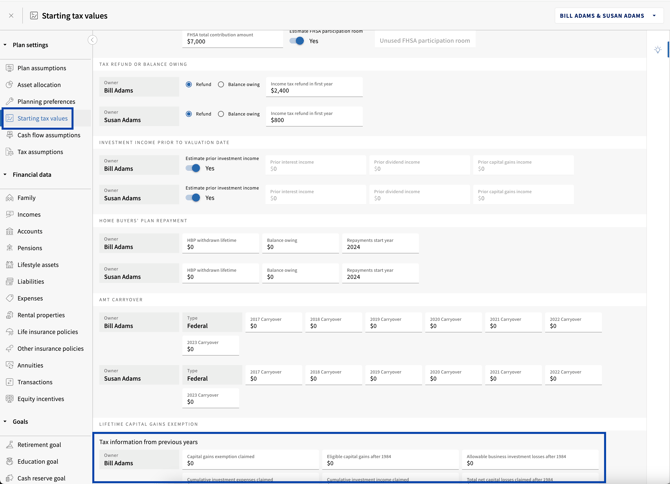
Task: Click the Education goal icon
Action: pyautogui.click(x=9, y=461)
